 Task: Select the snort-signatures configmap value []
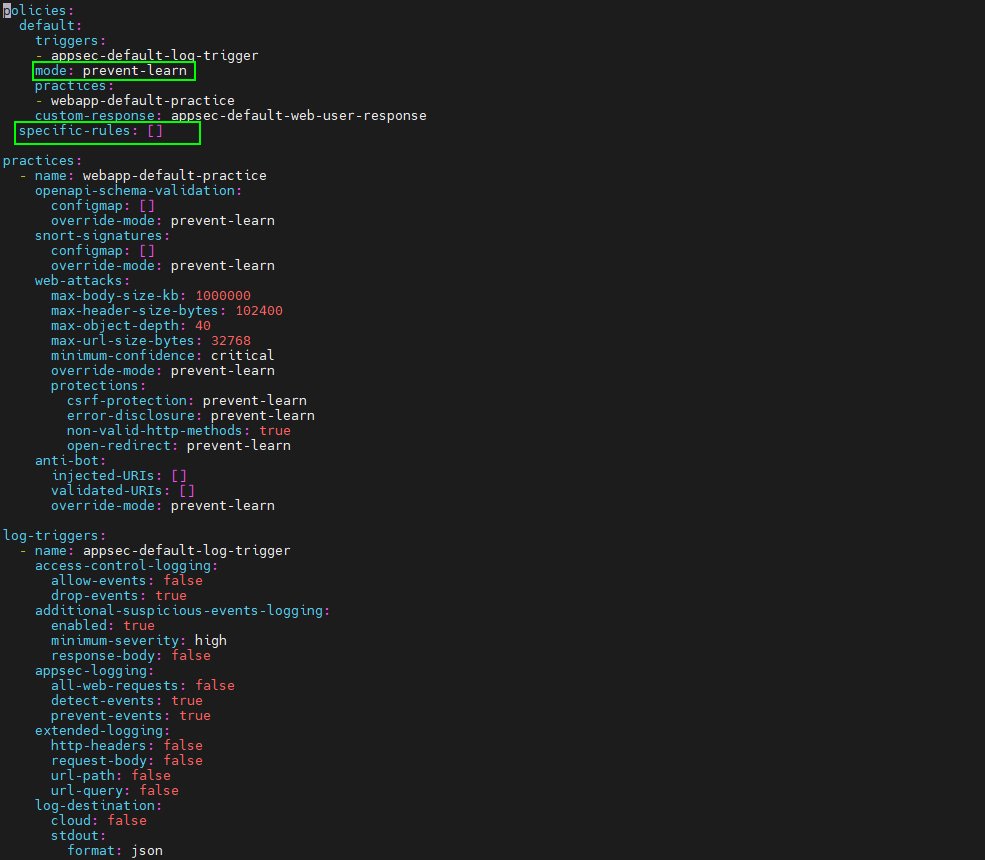(148, 250)
